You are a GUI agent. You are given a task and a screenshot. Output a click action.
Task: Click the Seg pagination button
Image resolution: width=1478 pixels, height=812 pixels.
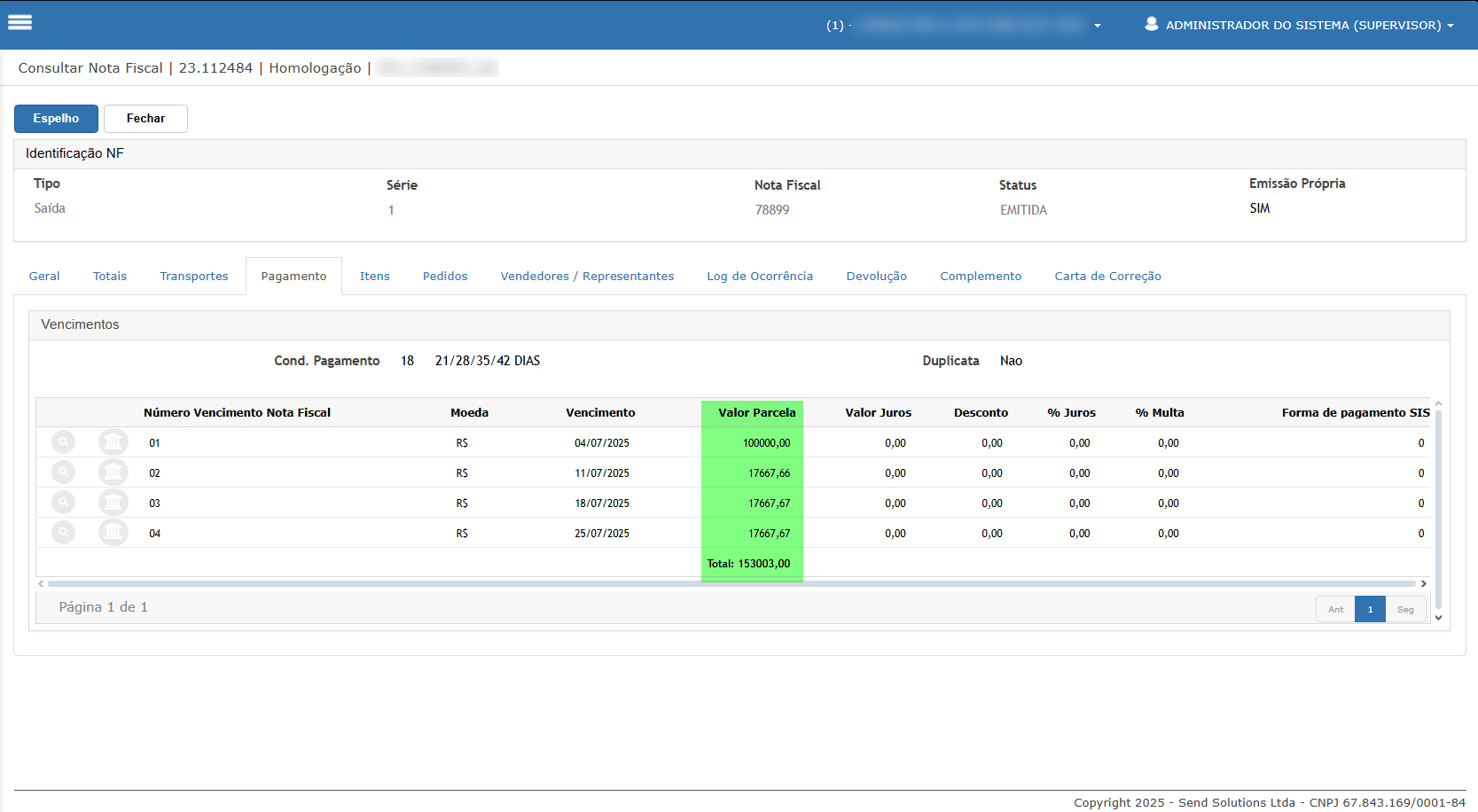[x=1405, y=609]
